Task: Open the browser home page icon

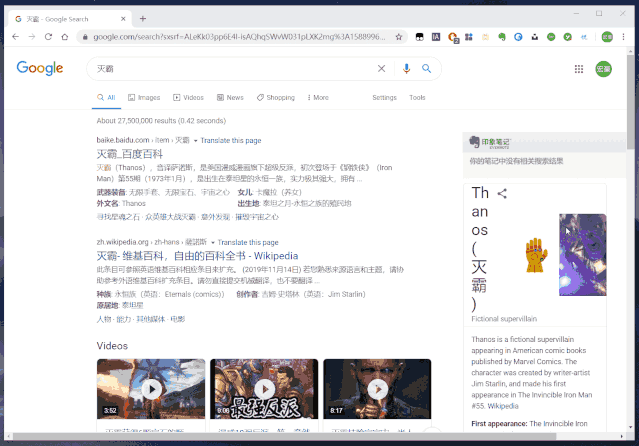Action: pyautogui.click(x=65, y=37)
